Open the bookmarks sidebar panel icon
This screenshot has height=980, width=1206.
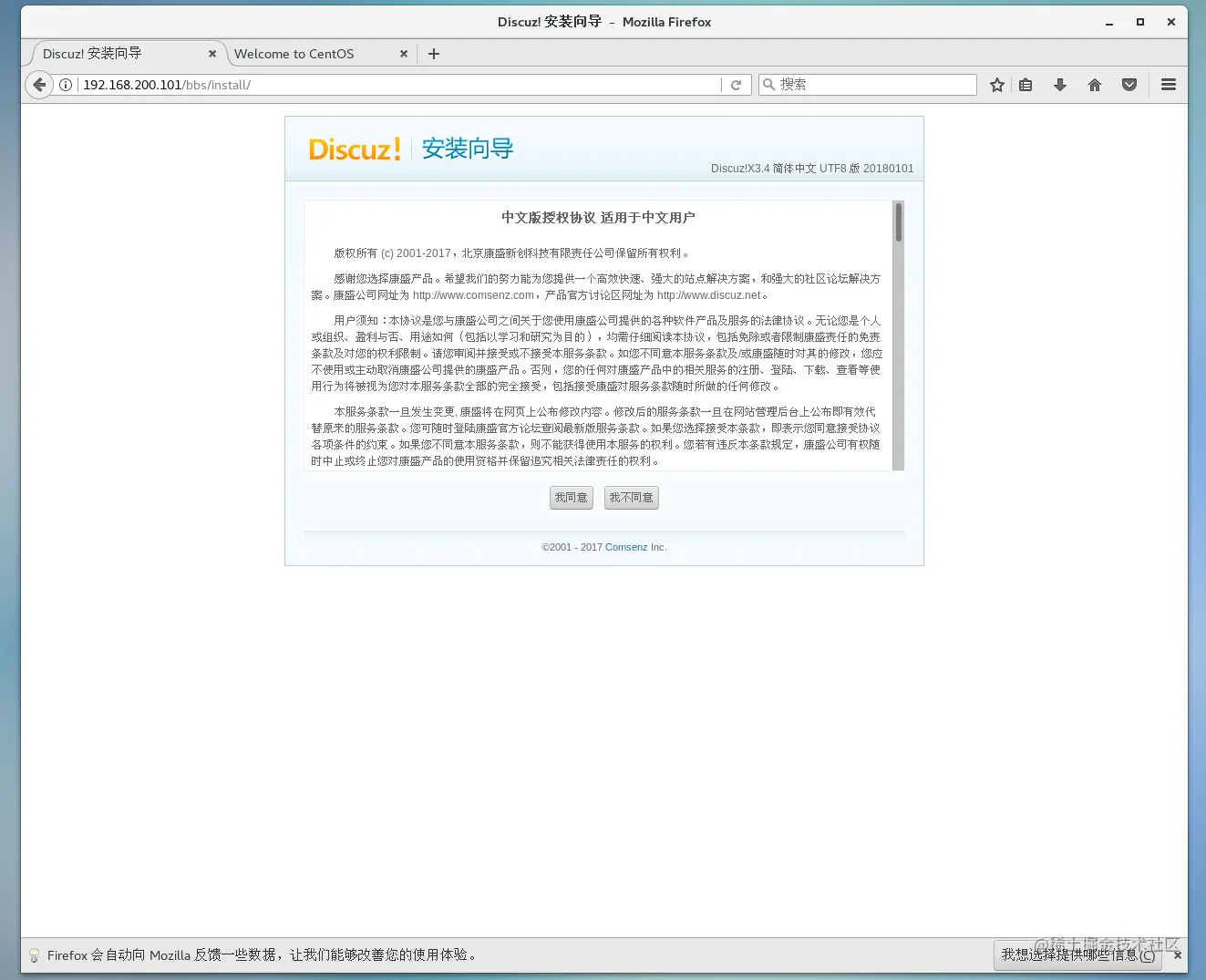point(1026,84)
